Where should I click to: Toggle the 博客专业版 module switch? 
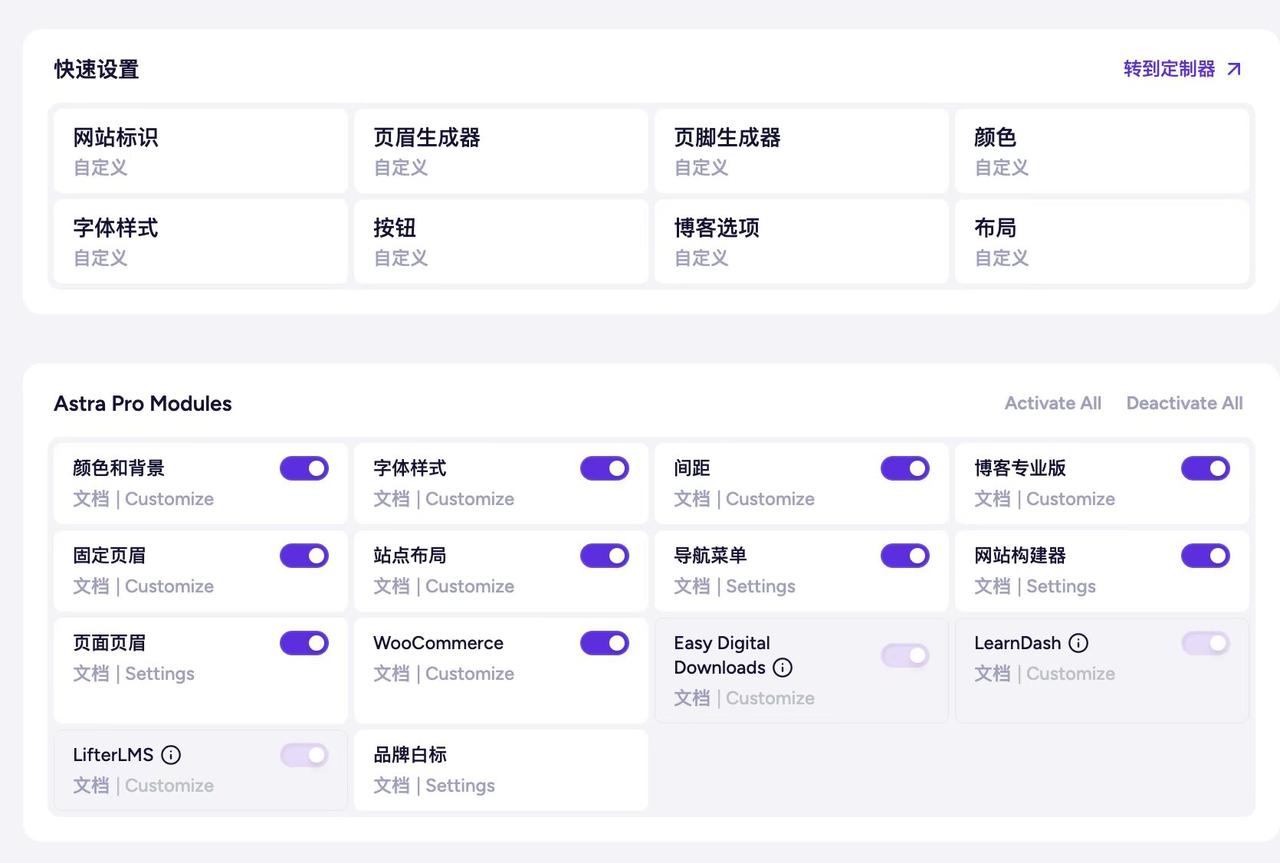pos(1206,468)
